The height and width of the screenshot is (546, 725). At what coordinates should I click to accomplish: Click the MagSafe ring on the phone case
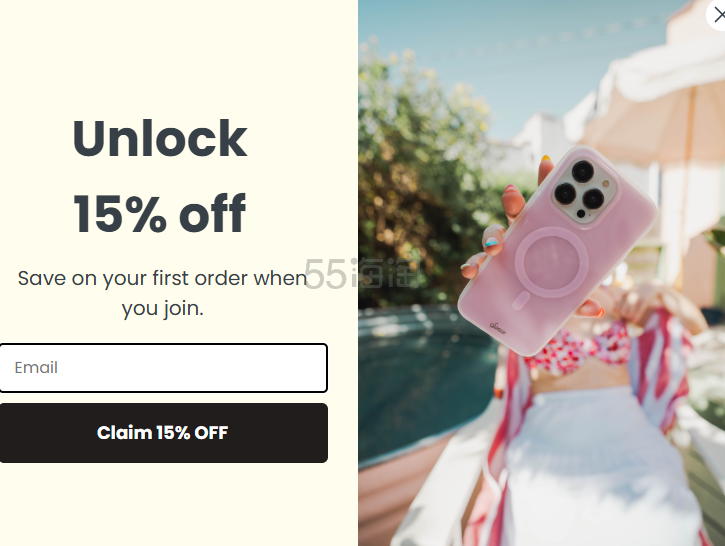pos(551,261)
